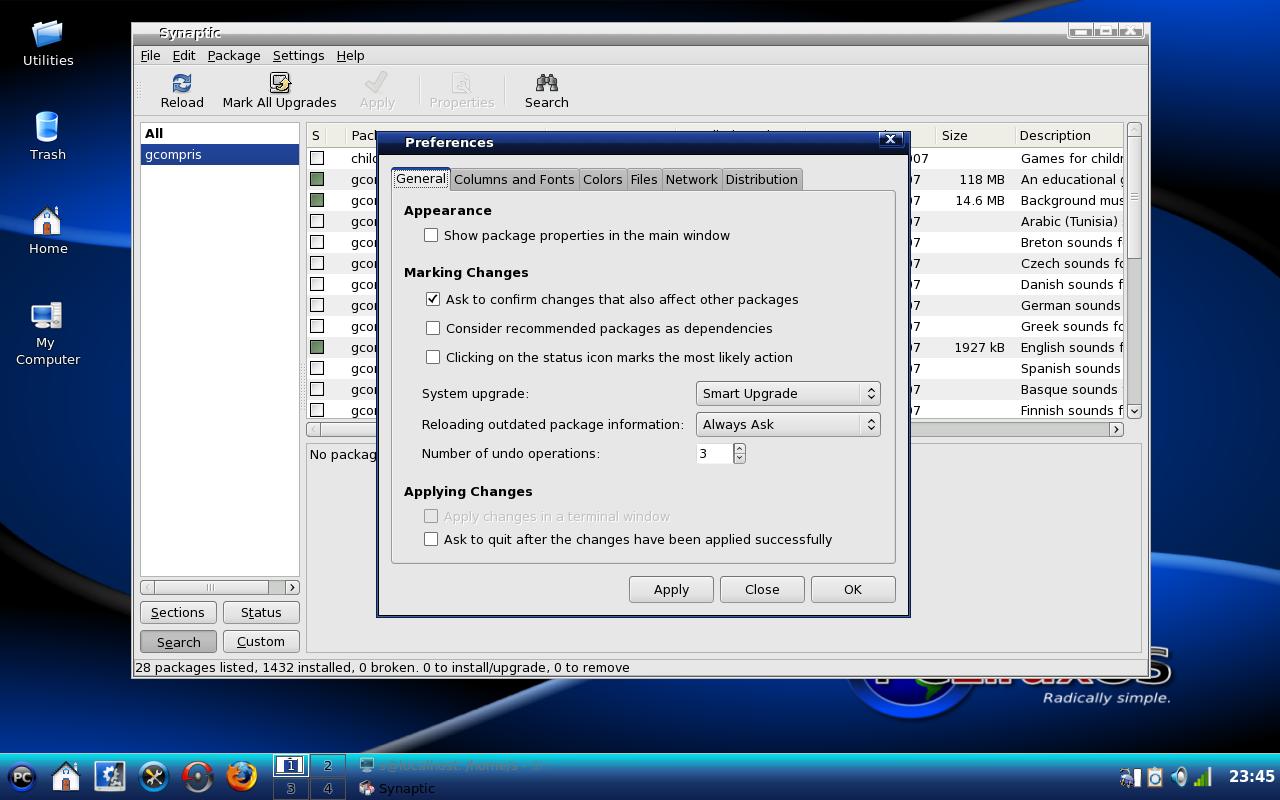Enable Show package properties in main window
This screenshot has height=800, width=1280.
tap(431, 235)
